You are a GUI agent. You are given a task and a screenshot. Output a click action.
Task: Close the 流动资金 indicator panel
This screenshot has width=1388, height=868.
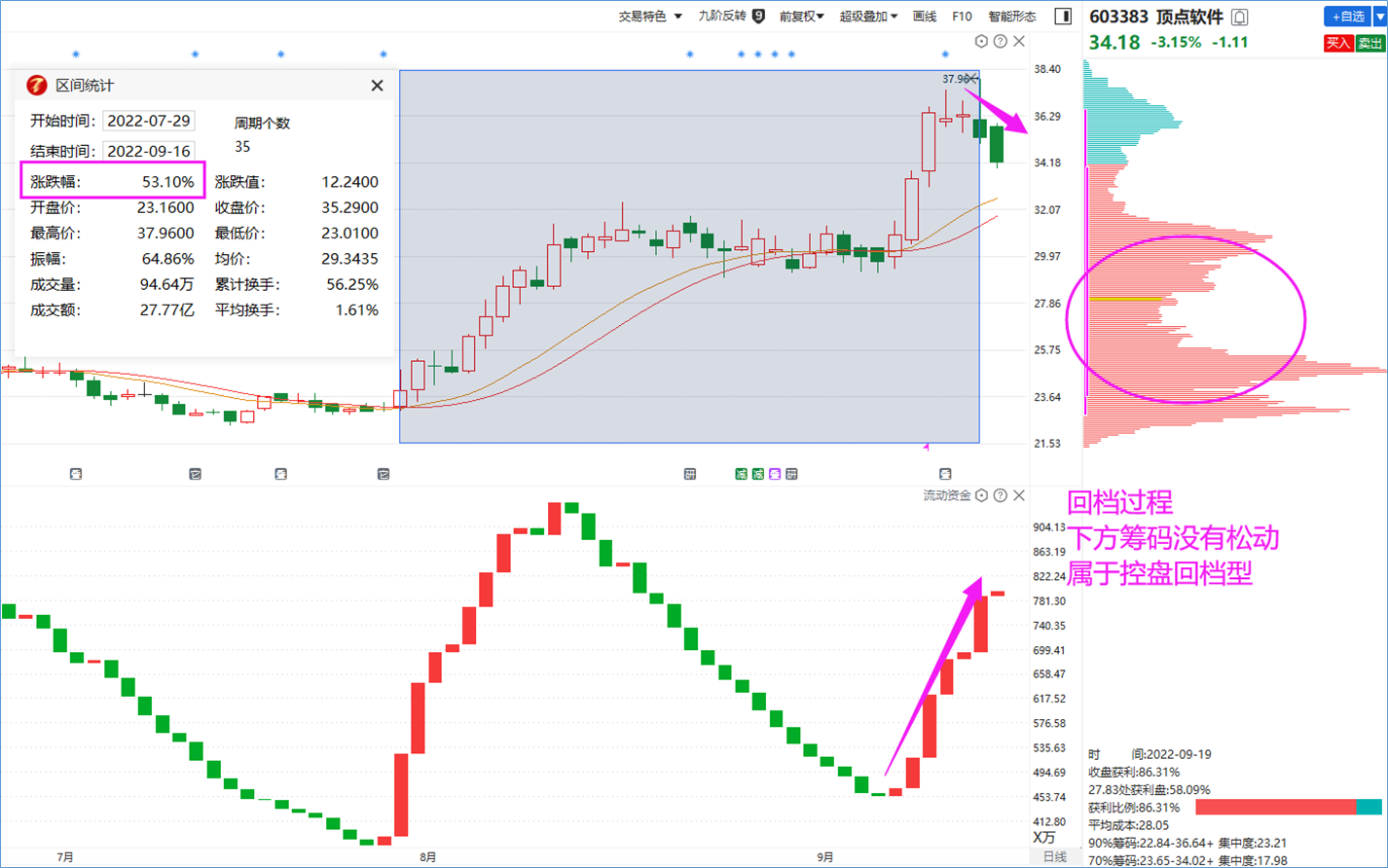coord(1019,495)
